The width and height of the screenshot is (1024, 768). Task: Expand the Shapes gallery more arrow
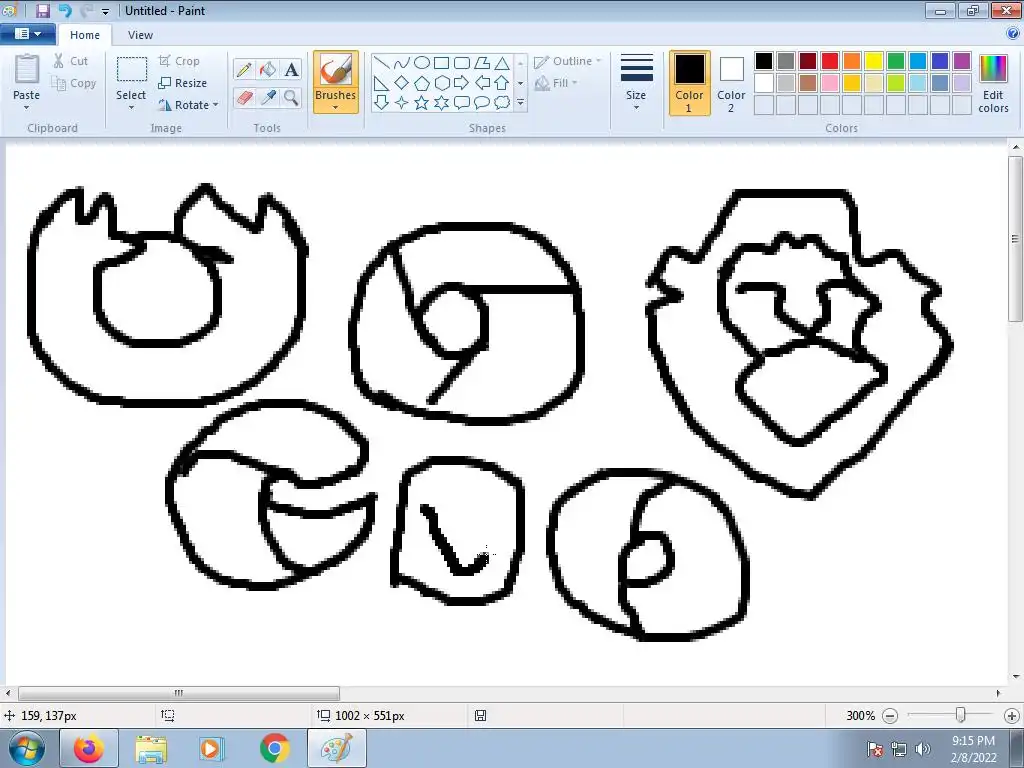[520, 103]
